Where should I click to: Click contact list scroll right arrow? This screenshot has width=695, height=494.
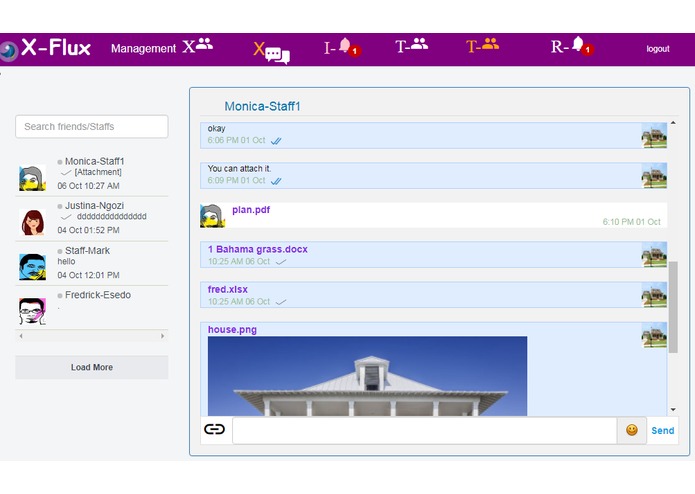(x=163, y=336)
